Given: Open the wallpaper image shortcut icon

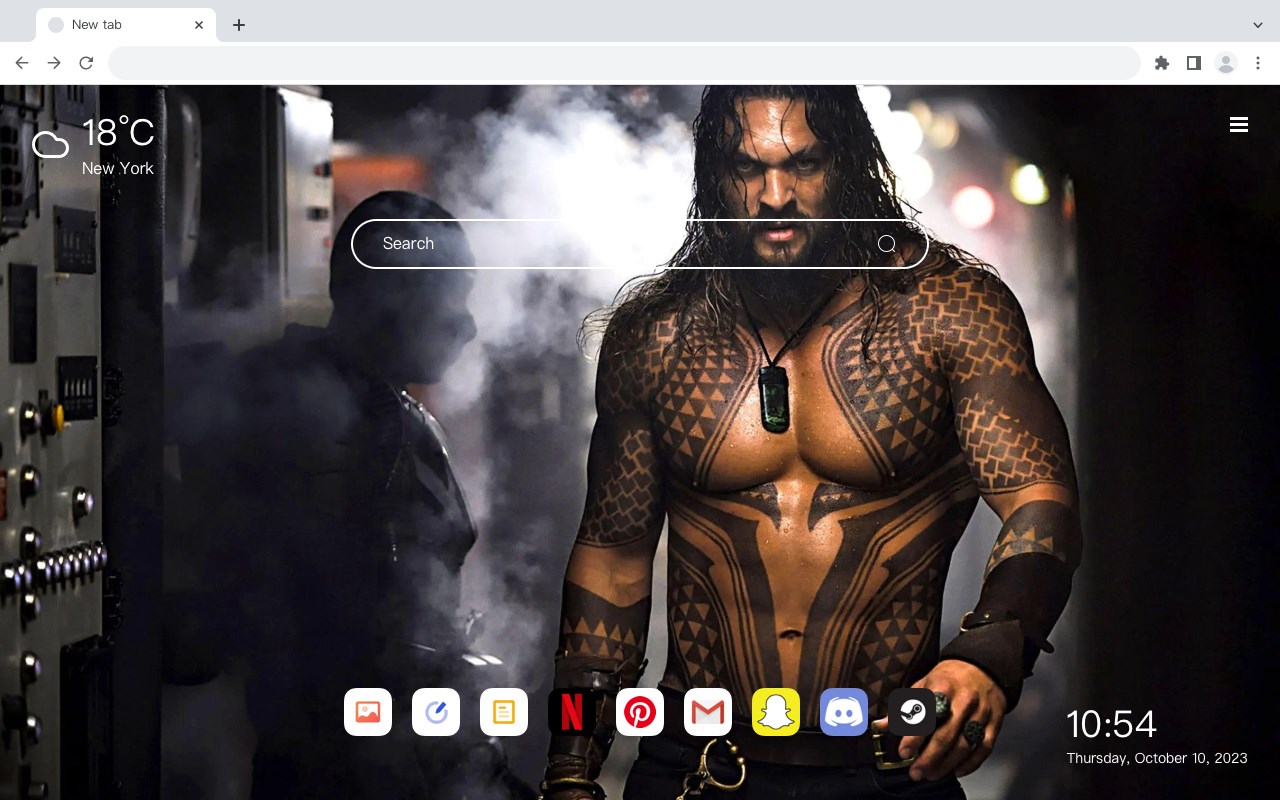Looking at the screenshot, I should (368, 712).
